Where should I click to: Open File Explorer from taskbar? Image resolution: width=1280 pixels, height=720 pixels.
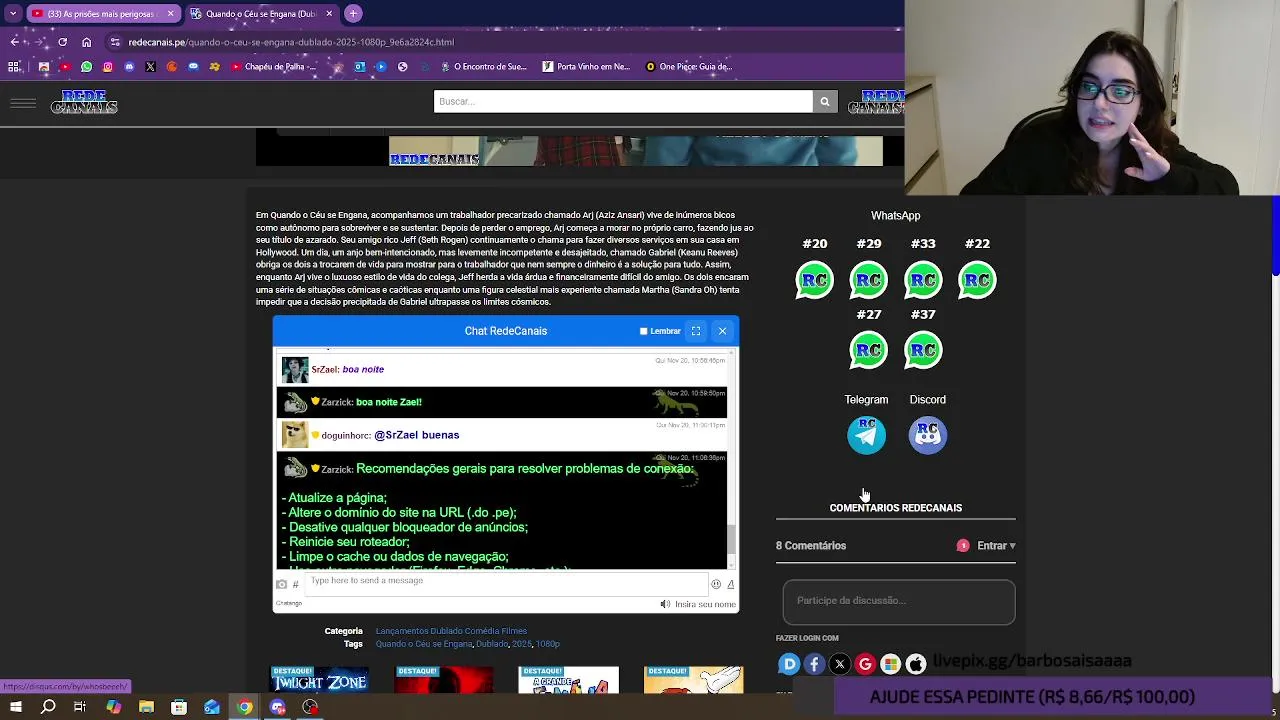146,707
